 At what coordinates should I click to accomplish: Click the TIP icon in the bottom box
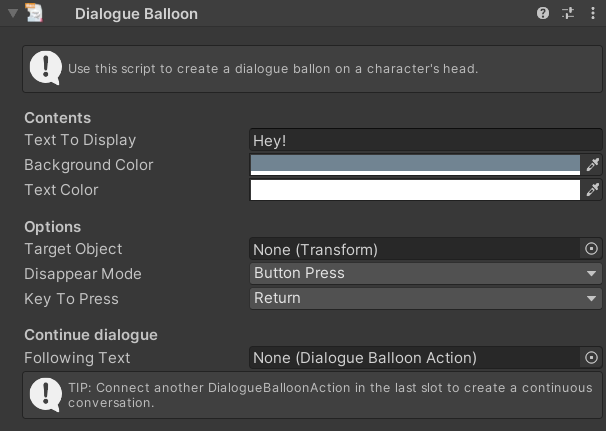pyautogui.click(x=45, y=395)
